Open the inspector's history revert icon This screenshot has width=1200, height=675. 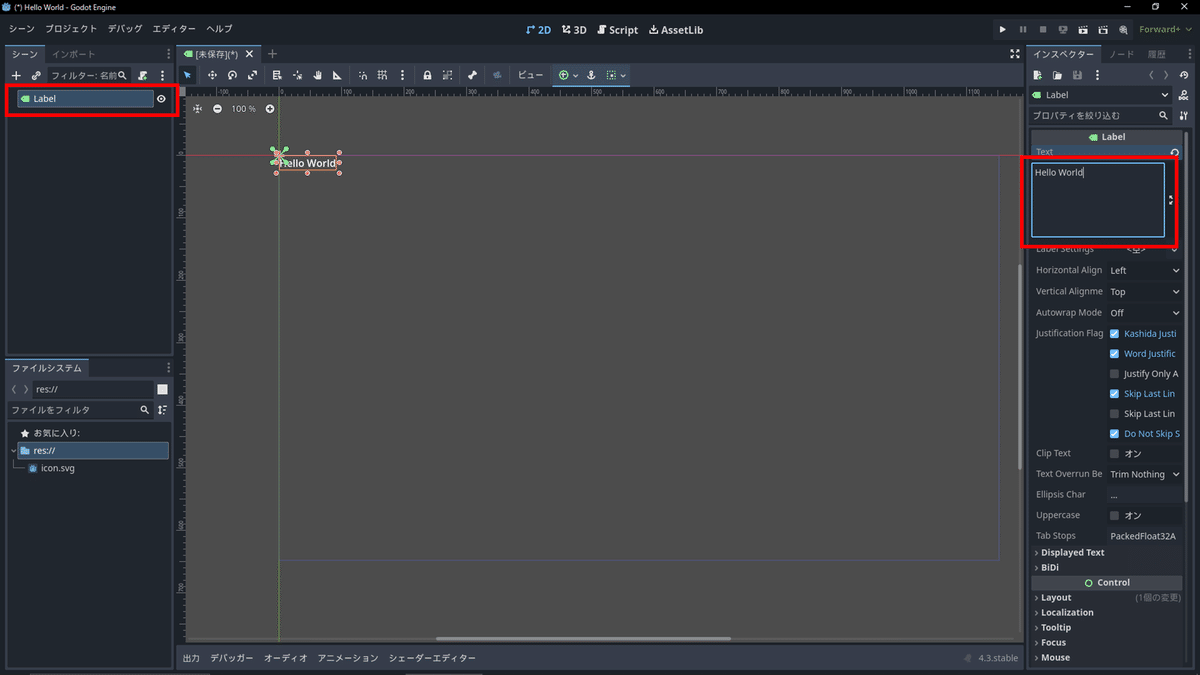click(1183, 74)
